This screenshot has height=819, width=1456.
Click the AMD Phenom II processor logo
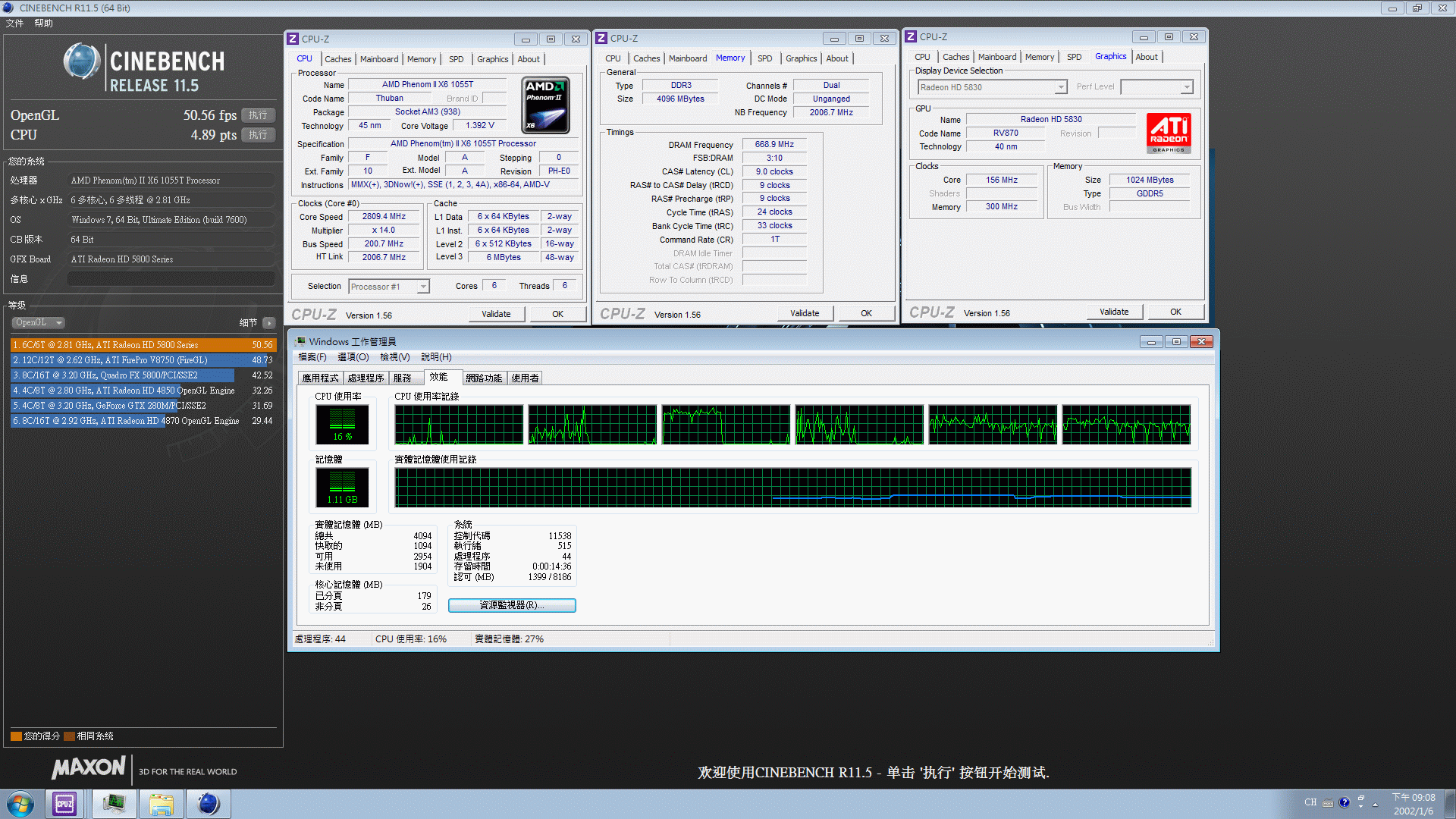click(546, 105)
